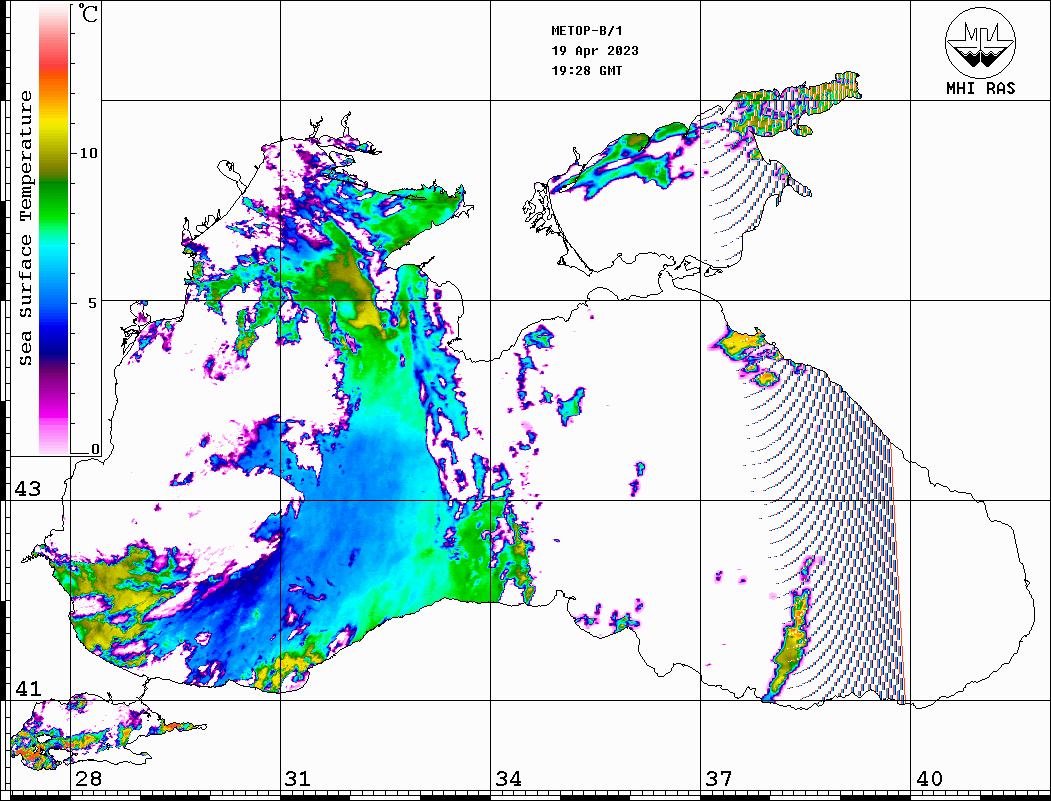Click longitude label '40'
1051x801 pixels.
pos(929,778)
